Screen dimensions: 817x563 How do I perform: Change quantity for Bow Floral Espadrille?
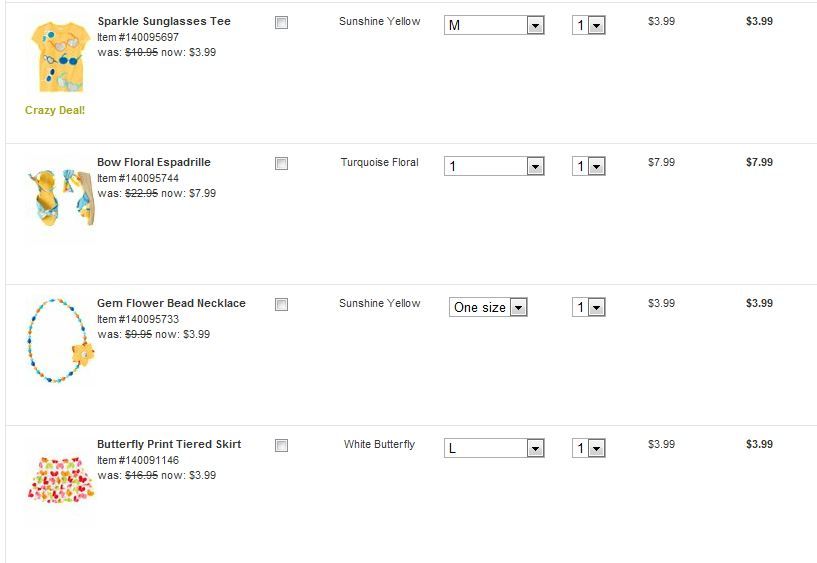coord(589,166)
